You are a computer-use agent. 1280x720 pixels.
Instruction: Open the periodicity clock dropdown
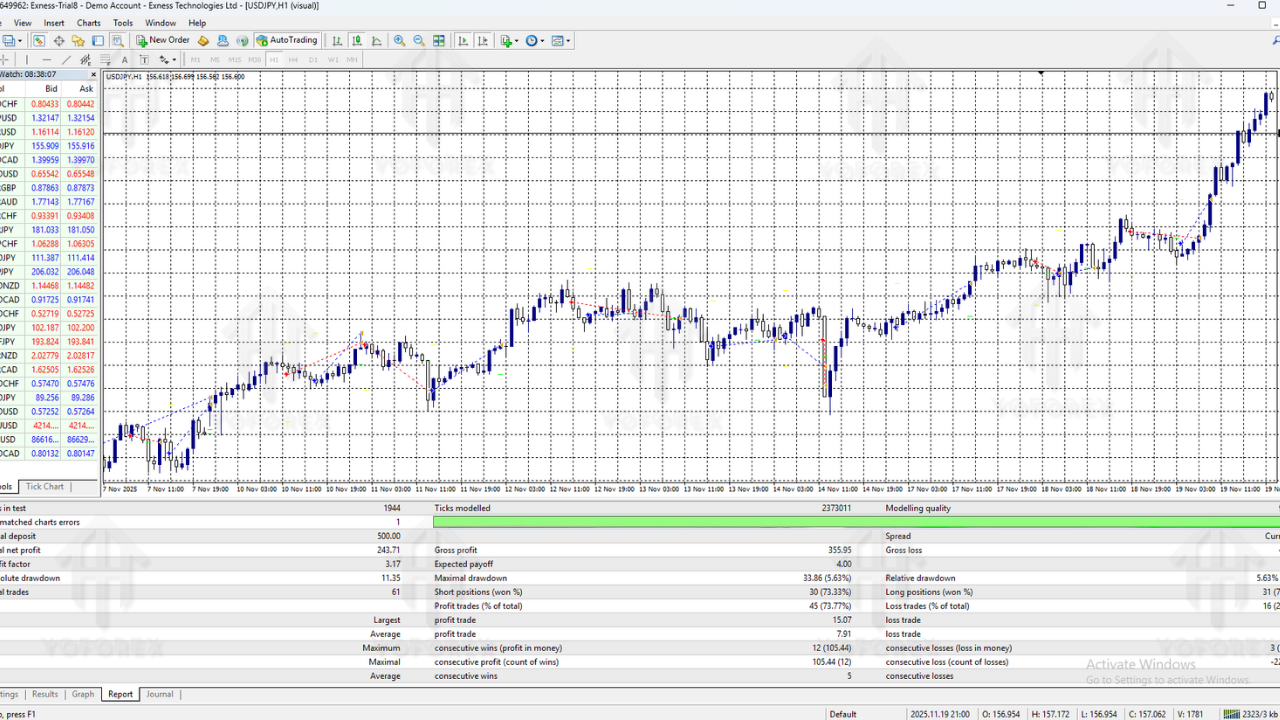coord(535,41)
